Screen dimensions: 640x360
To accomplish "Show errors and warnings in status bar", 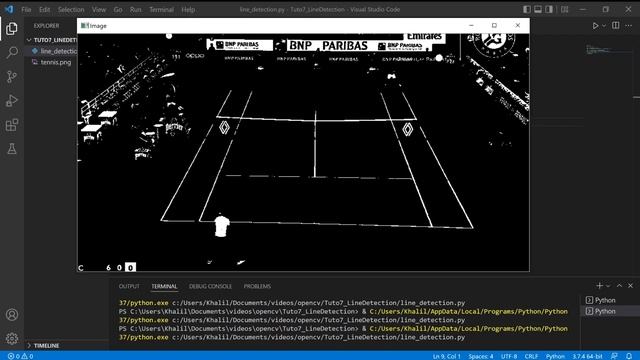I will coord(20,356).
